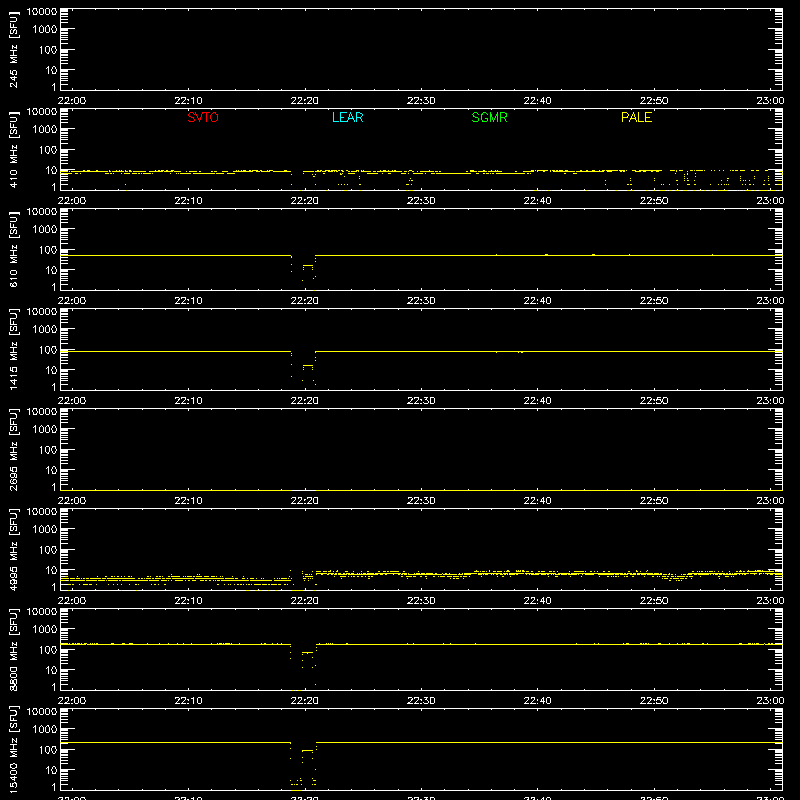Click 22:50 tick label under 1415 MHz panel

[x=654, y=401]
